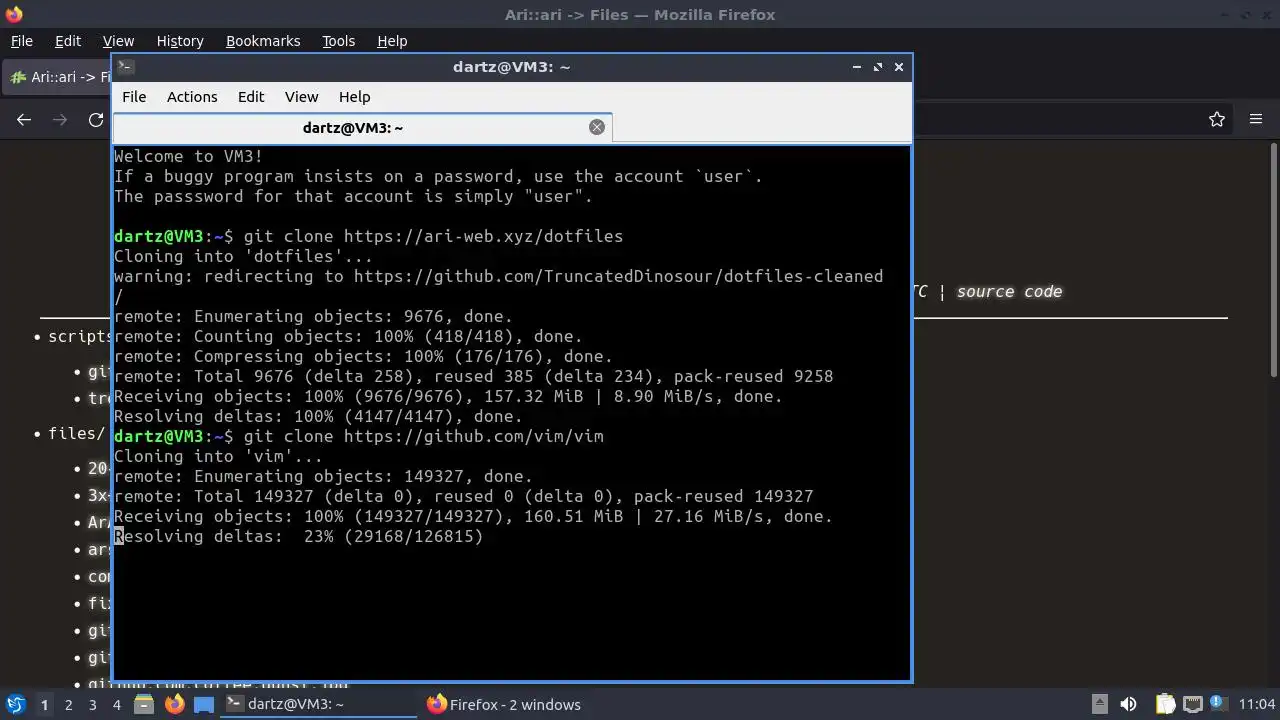Click the 'Resolving deltas: 23%' progress line

pos(299,536)
